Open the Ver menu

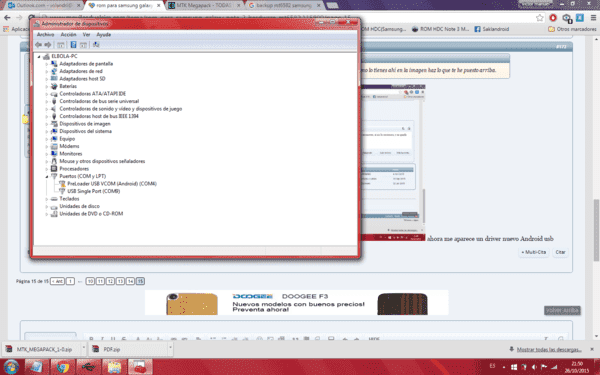click(86, 34)
